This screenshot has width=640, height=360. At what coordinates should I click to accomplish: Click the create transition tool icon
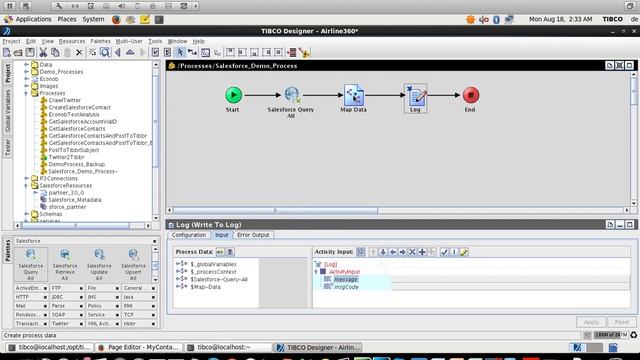192,52
